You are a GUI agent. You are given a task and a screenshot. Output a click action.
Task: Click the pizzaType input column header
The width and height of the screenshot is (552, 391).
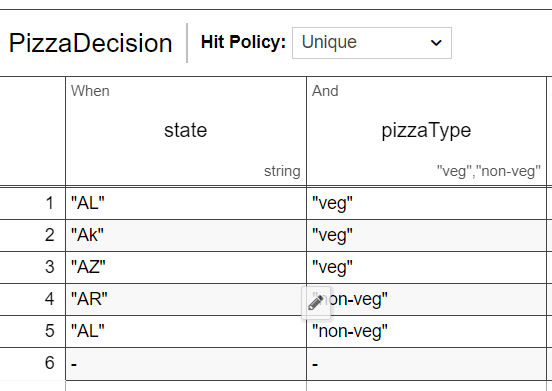point(426,131)
